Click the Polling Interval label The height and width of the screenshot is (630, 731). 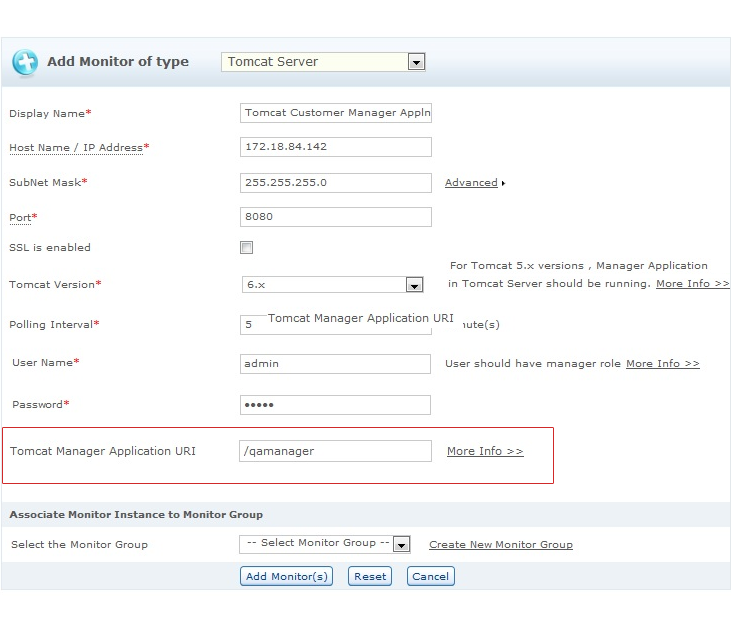51,325
